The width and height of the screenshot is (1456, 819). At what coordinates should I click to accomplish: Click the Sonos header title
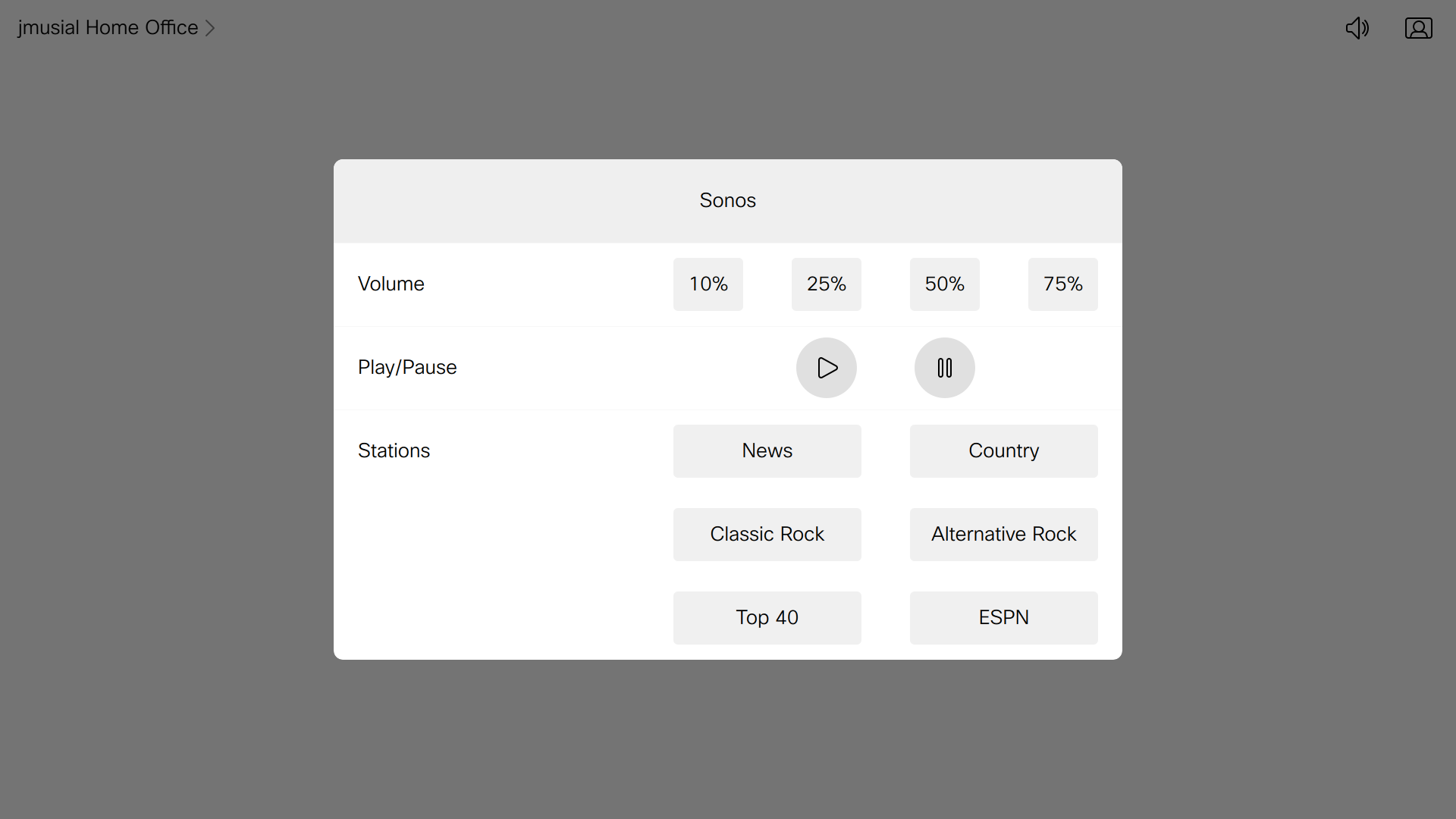point(728,200)
